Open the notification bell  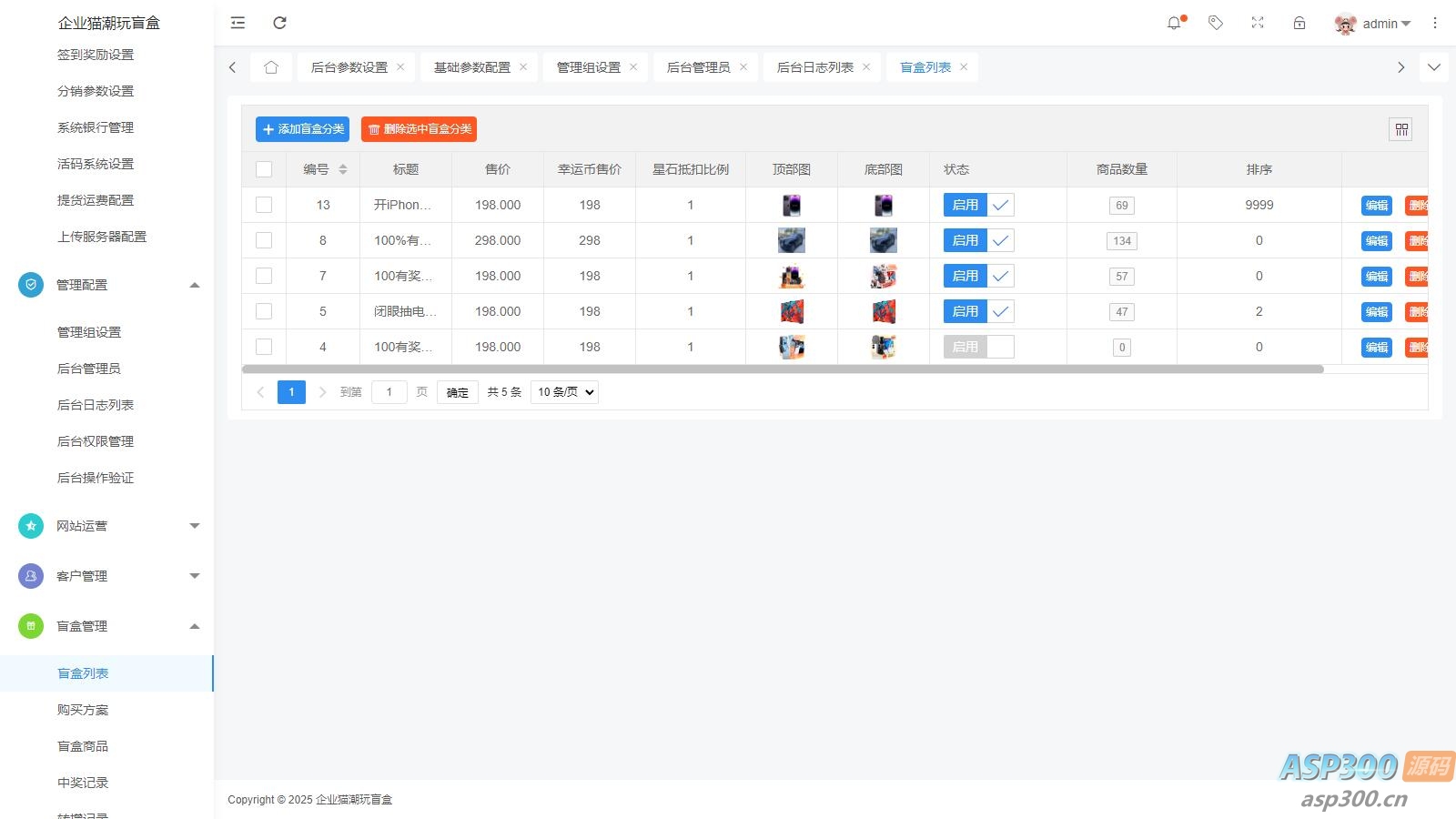pyautogui.click(x=1174, y=23)
